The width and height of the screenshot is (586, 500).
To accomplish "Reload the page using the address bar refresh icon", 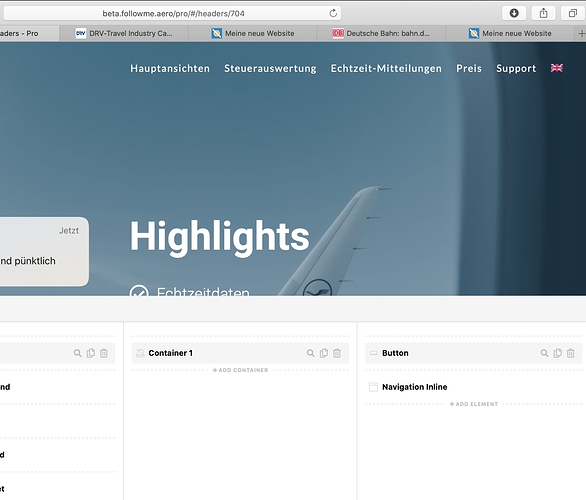I will pyautogui.click(x=333, y=13).
